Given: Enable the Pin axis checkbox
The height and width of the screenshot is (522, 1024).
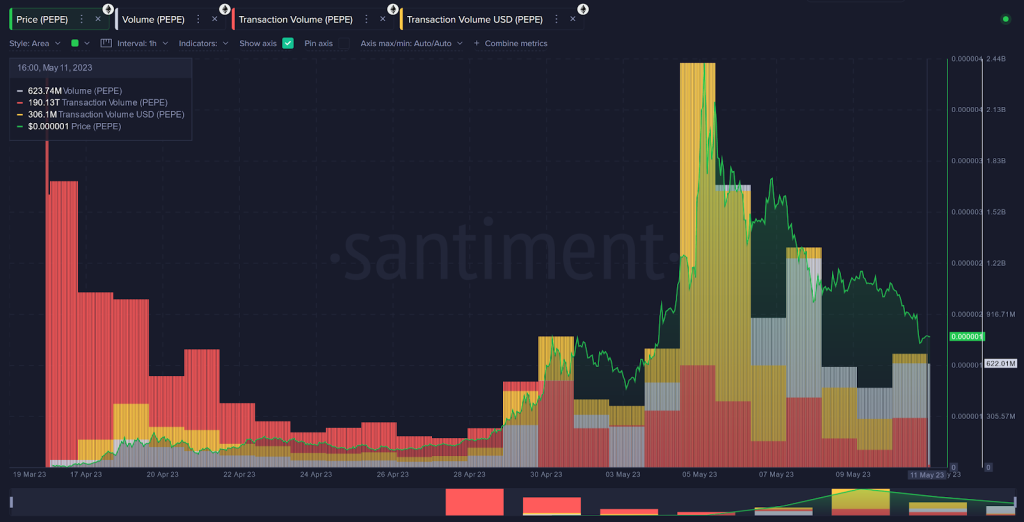Looking at the screenshot, I should coord(343,43).
